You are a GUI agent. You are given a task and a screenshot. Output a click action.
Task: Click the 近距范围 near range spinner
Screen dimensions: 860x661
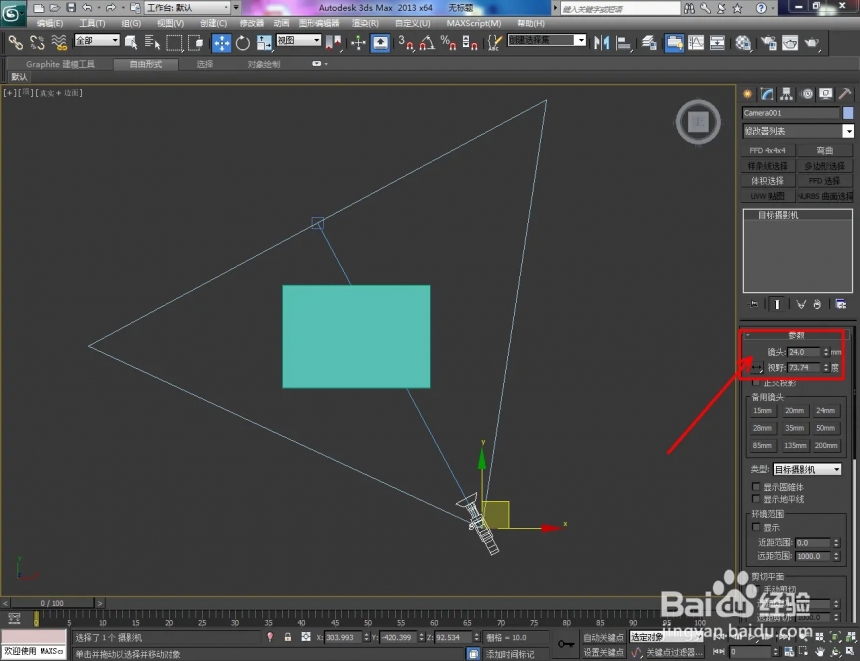(x=836, y=543)
